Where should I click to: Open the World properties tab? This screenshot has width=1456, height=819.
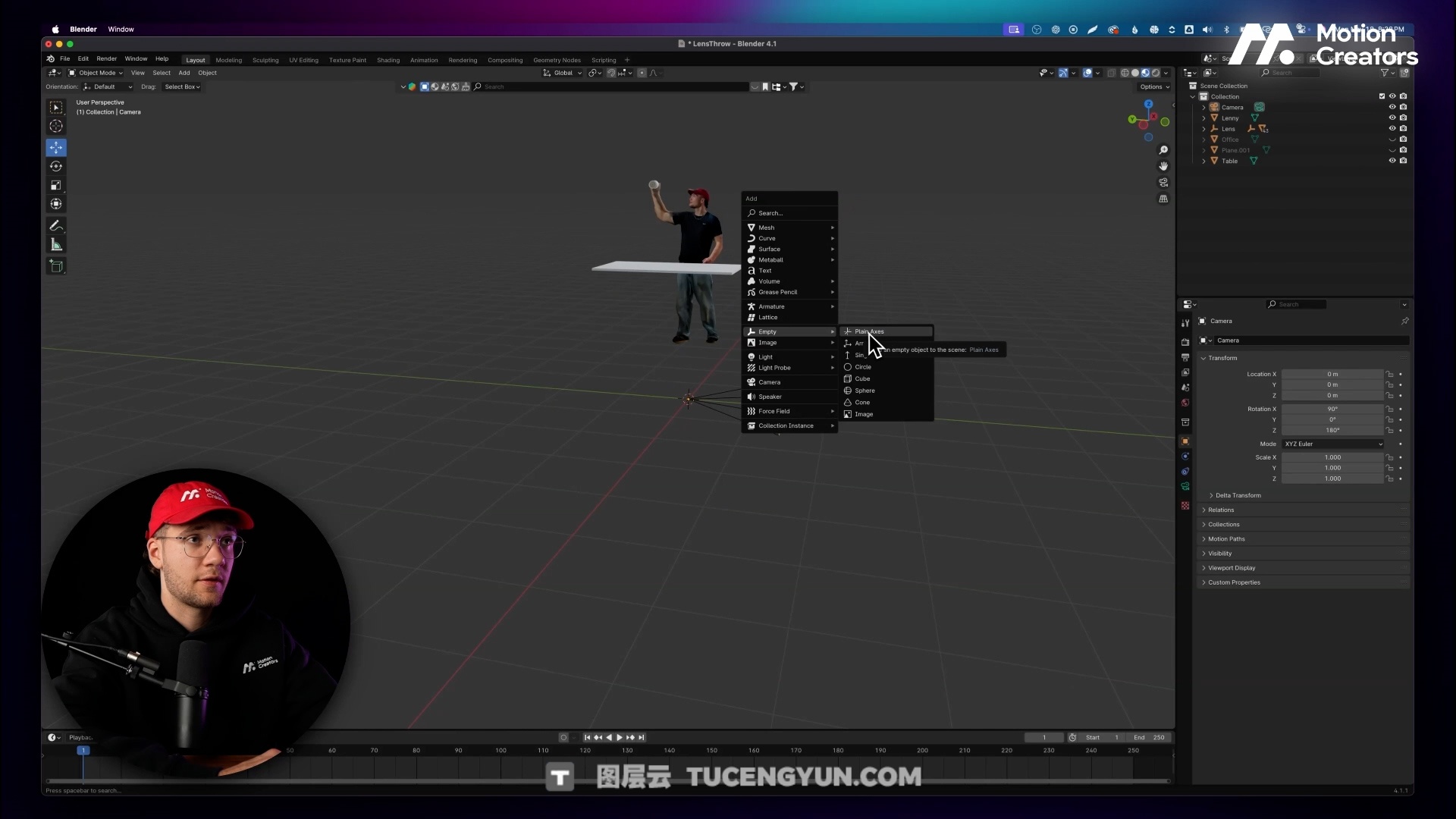1185,403
